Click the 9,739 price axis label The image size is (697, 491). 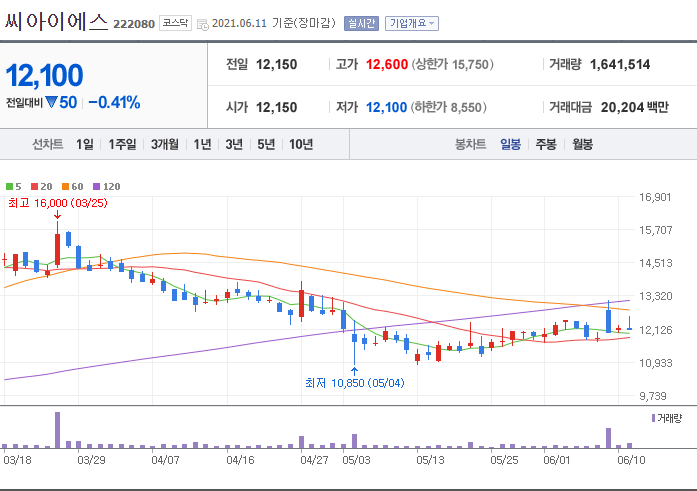point(653,396)
